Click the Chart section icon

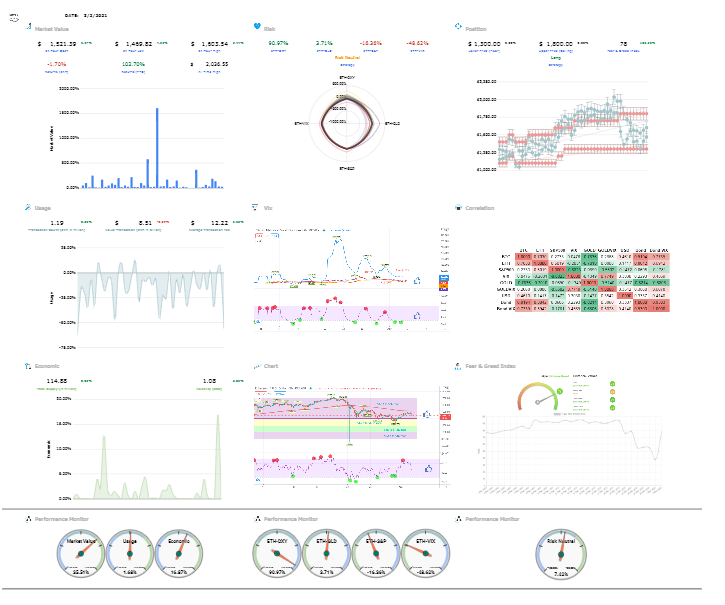click(x=258, y=366)
